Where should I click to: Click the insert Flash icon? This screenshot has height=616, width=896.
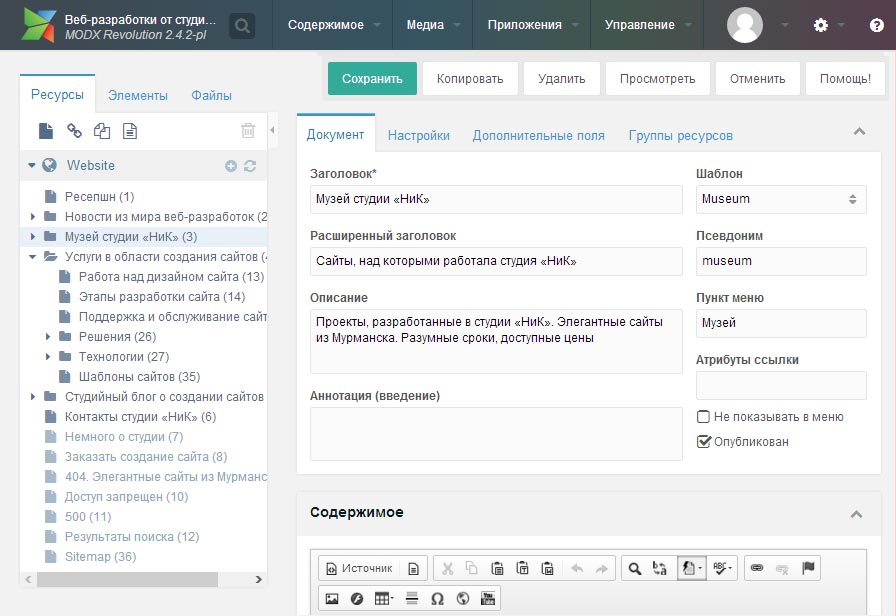pos(357,598)
